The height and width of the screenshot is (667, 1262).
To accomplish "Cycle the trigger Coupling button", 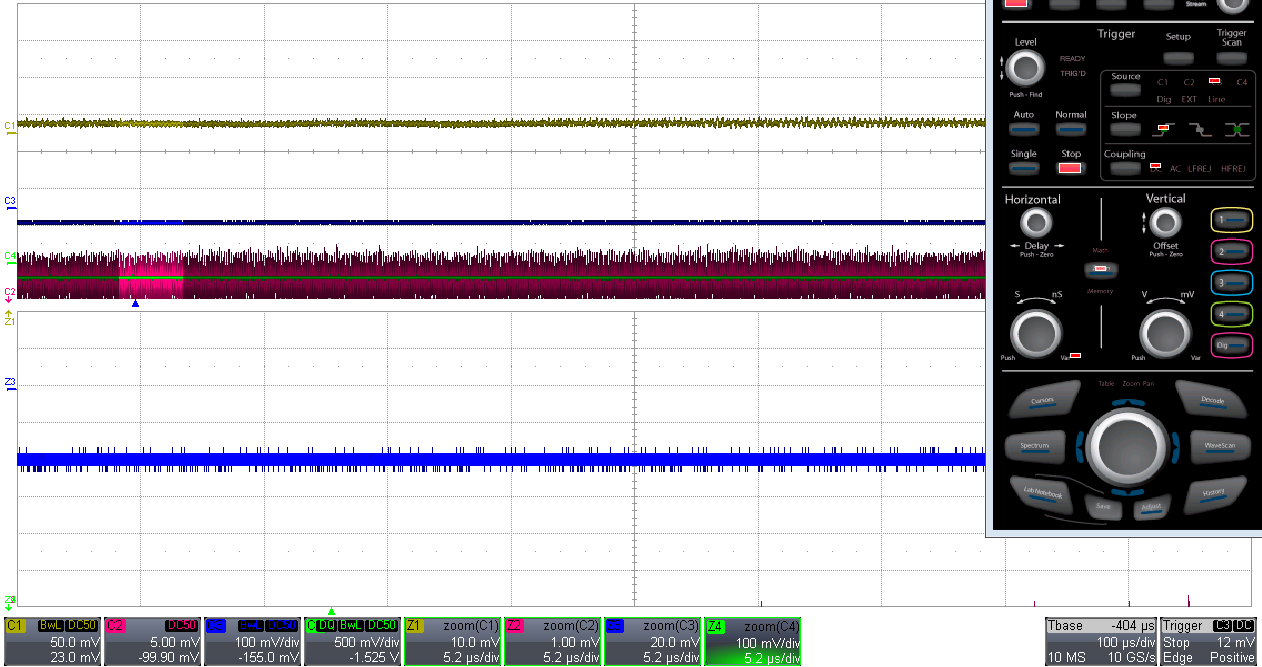I will tap(1125, 168).
